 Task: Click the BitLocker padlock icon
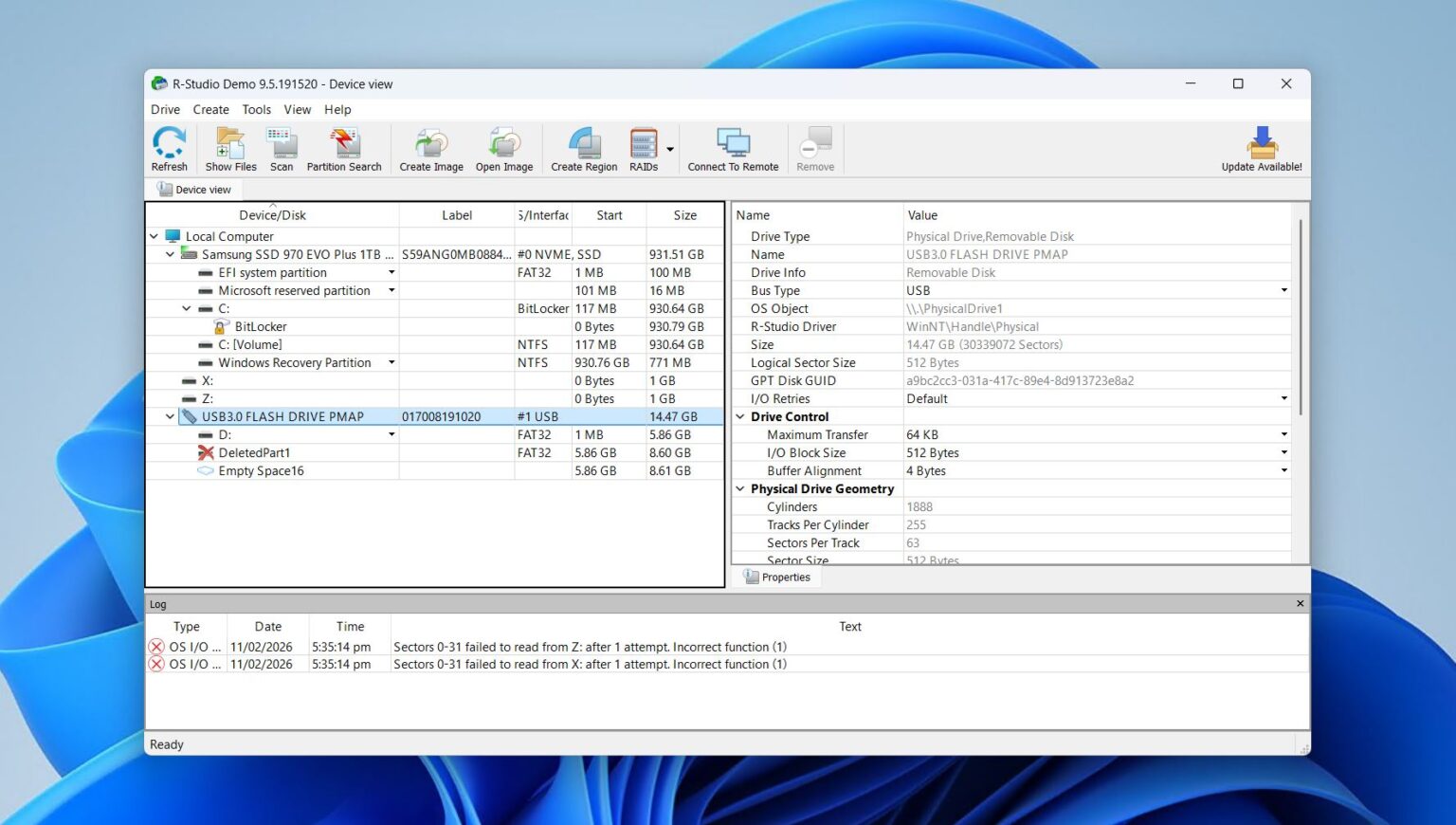220,326
